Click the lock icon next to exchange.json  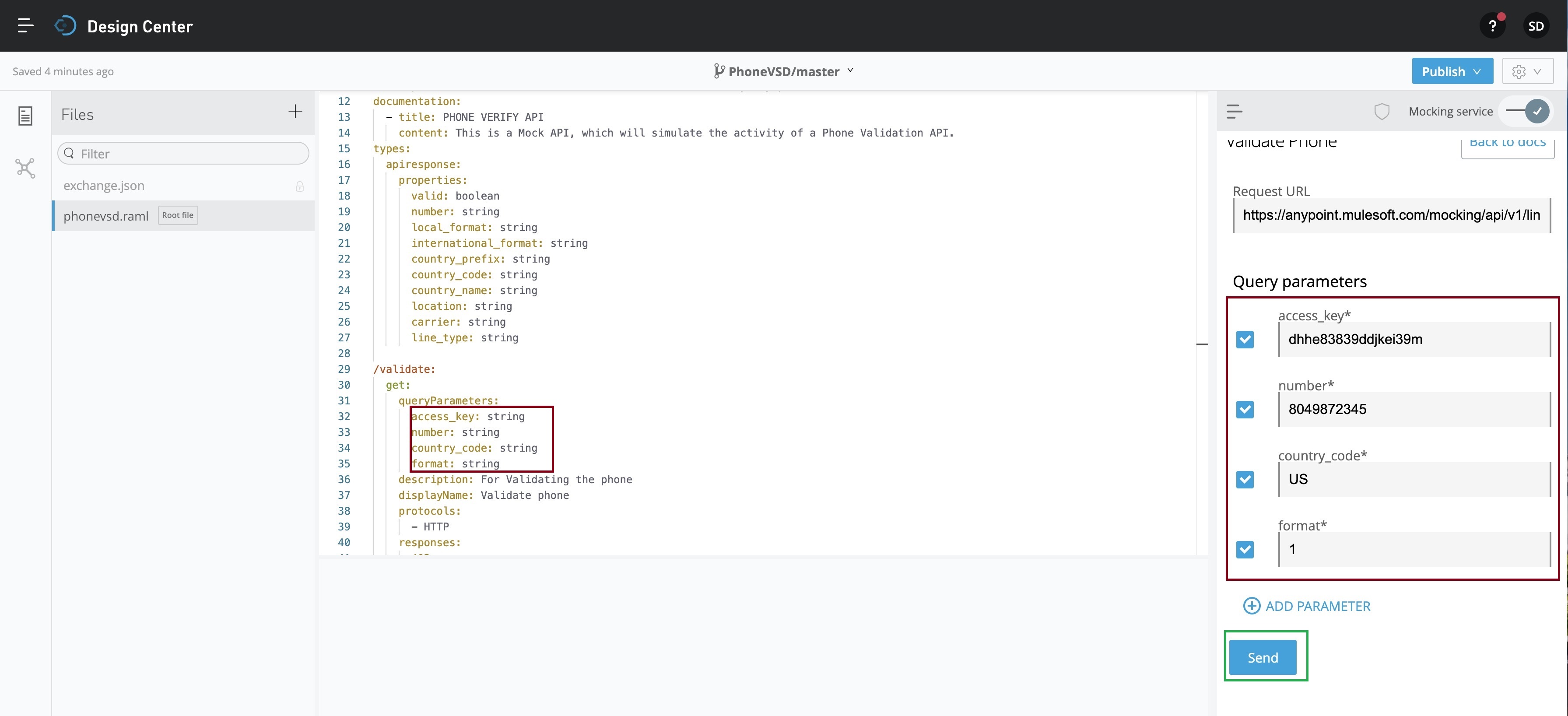click(x=299, y=186)
